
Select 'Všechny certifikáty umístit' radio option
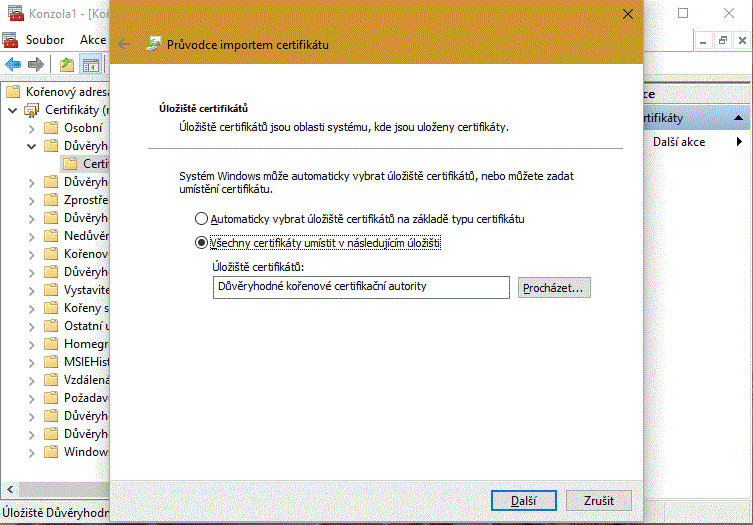click(x=201, y=243)
